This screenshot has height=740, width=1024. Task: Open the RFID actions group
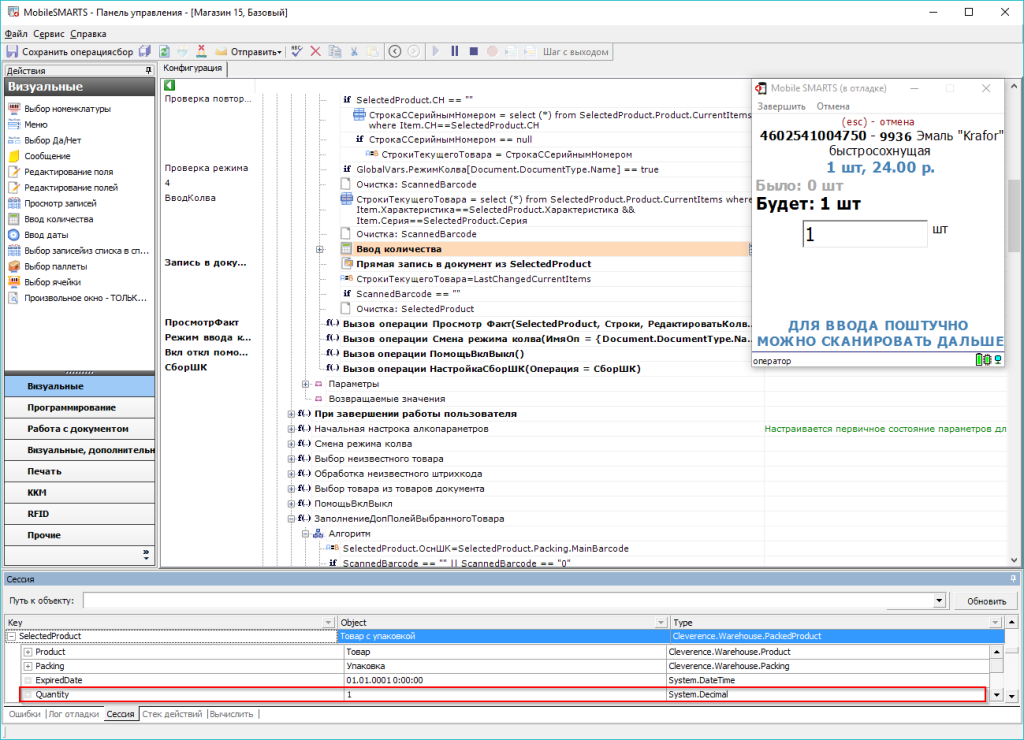(x=80, y=513)
